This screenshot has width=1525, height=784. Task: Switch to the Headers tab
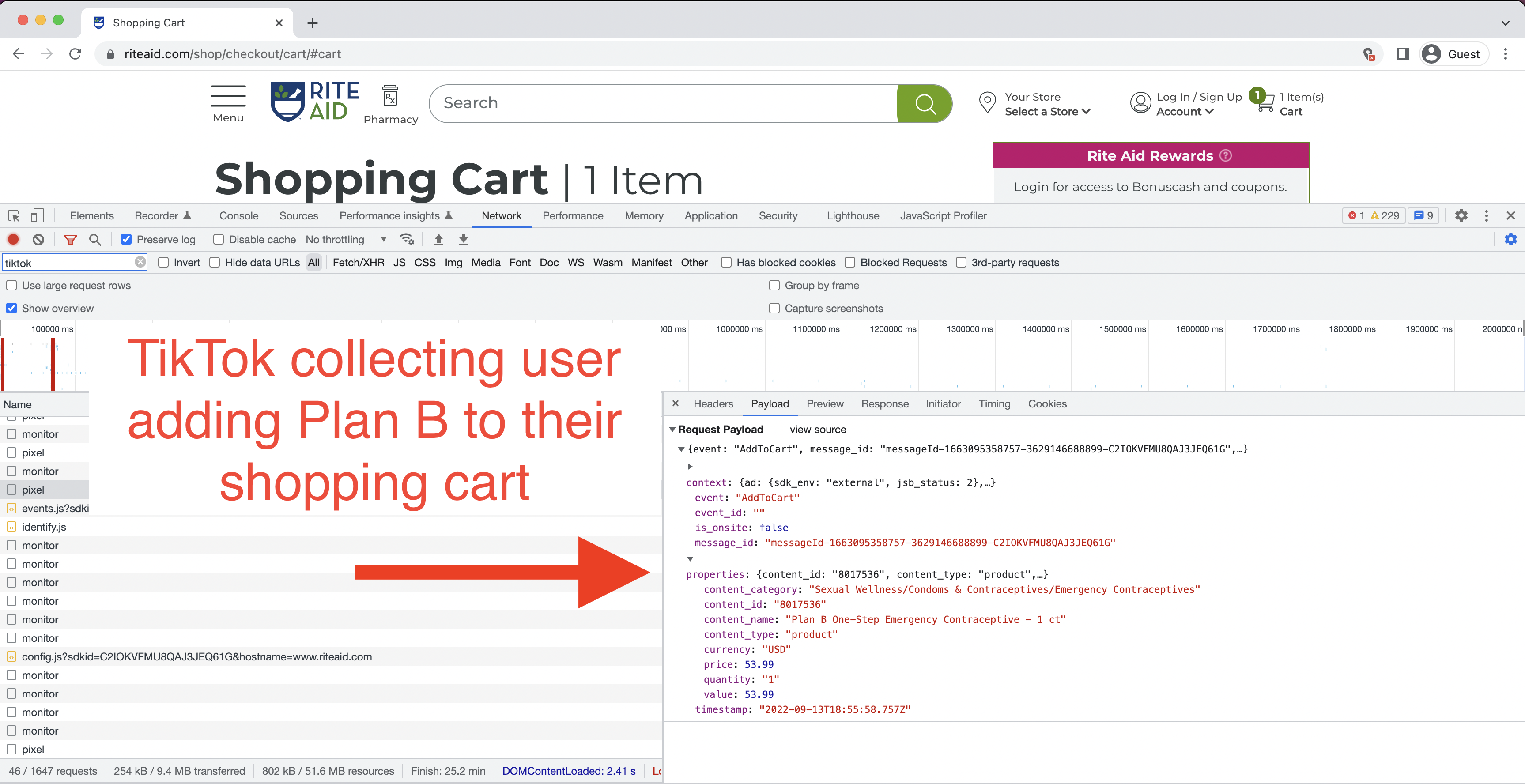(713, 403)
